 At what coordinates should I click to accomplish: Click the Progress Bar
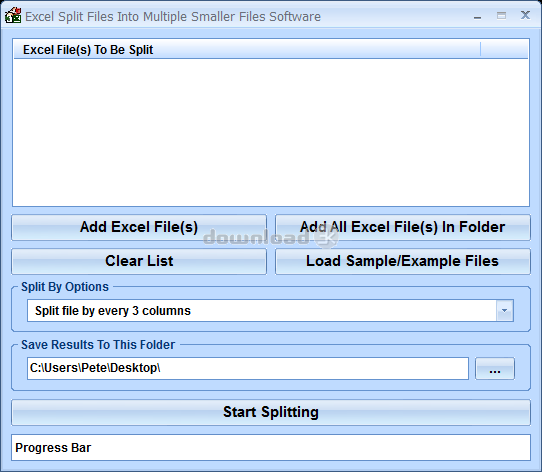[271, 447]
